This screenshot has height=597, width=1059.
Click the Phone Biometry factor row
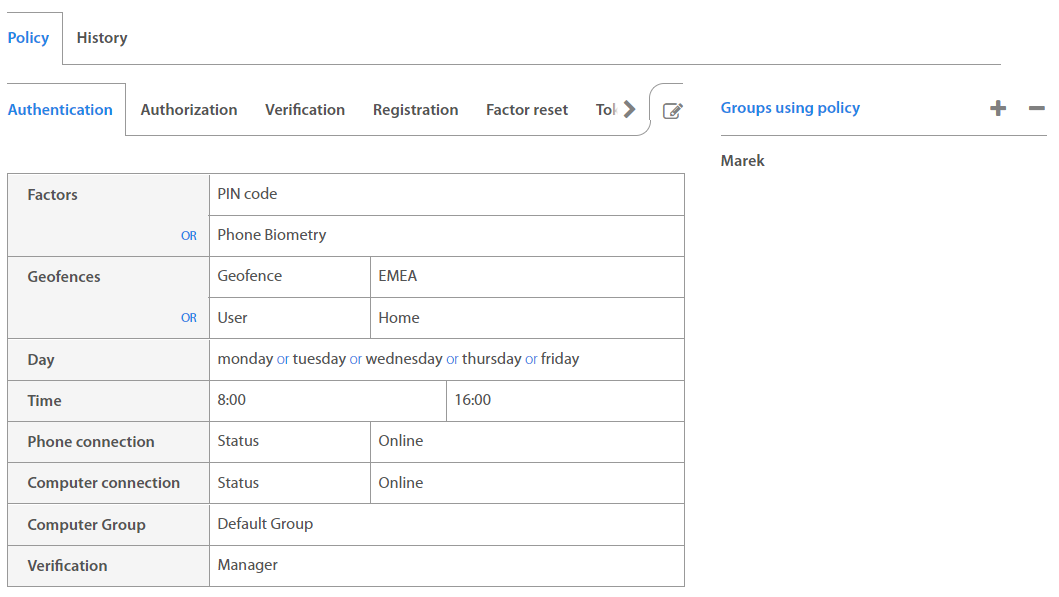(x=446, y=235)
